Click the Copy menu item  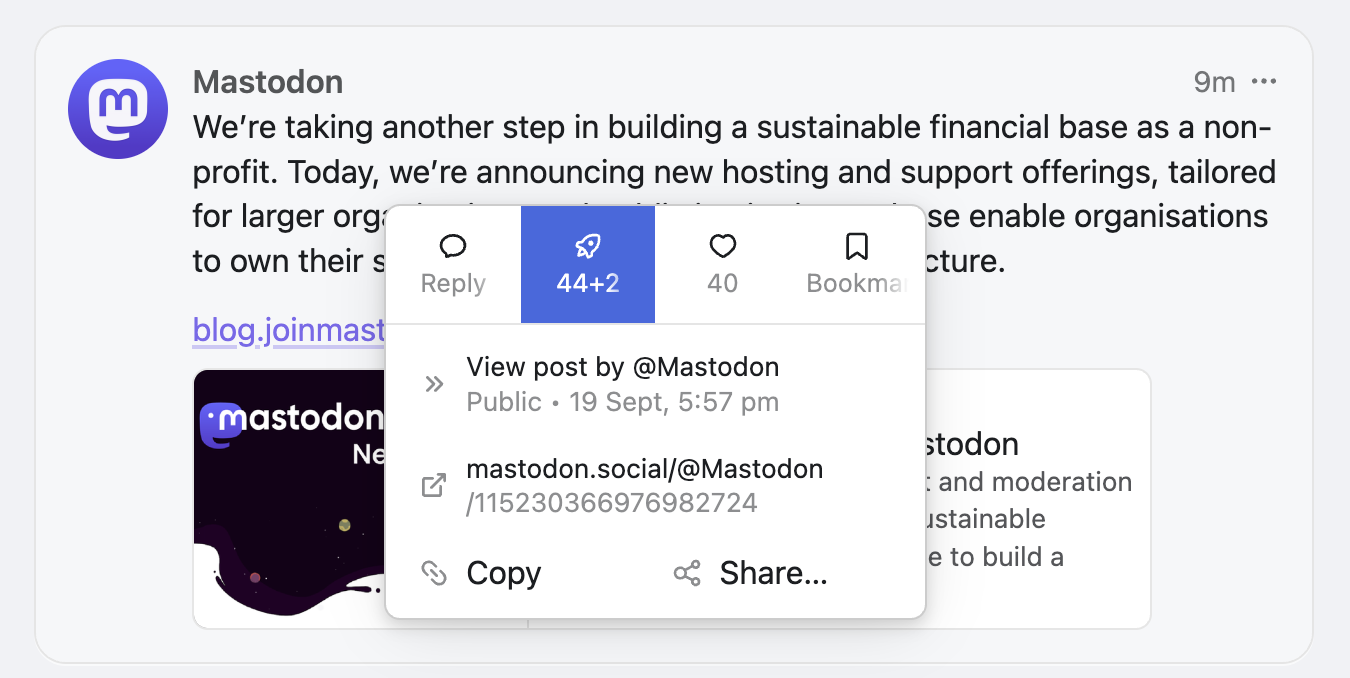503,573
